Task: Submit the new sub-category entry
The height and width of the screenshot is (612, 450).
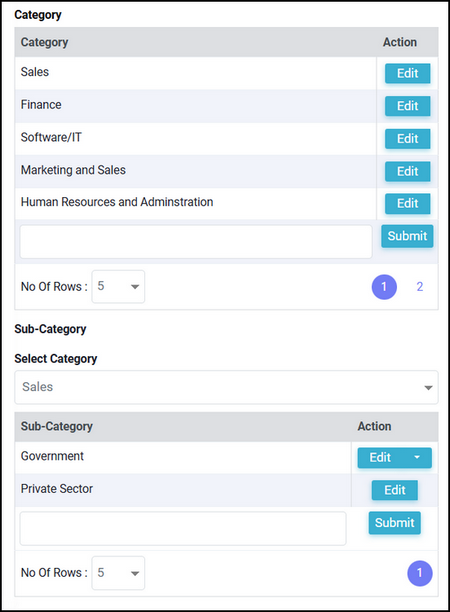Action: (x=395, y=523)
